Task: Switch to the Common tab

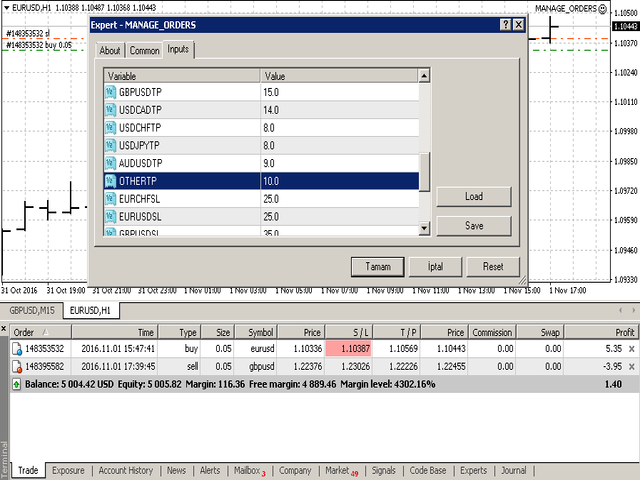Action: coord(144,51)
